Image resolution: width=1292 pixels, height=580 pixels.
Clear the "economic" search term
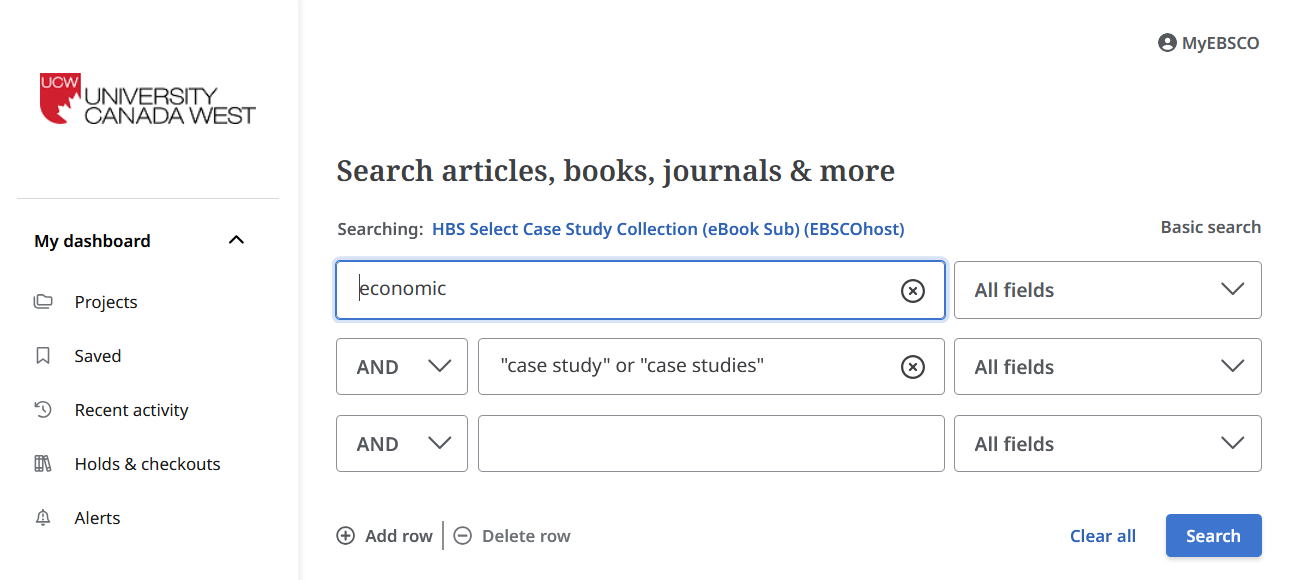(x=912, y=291)
